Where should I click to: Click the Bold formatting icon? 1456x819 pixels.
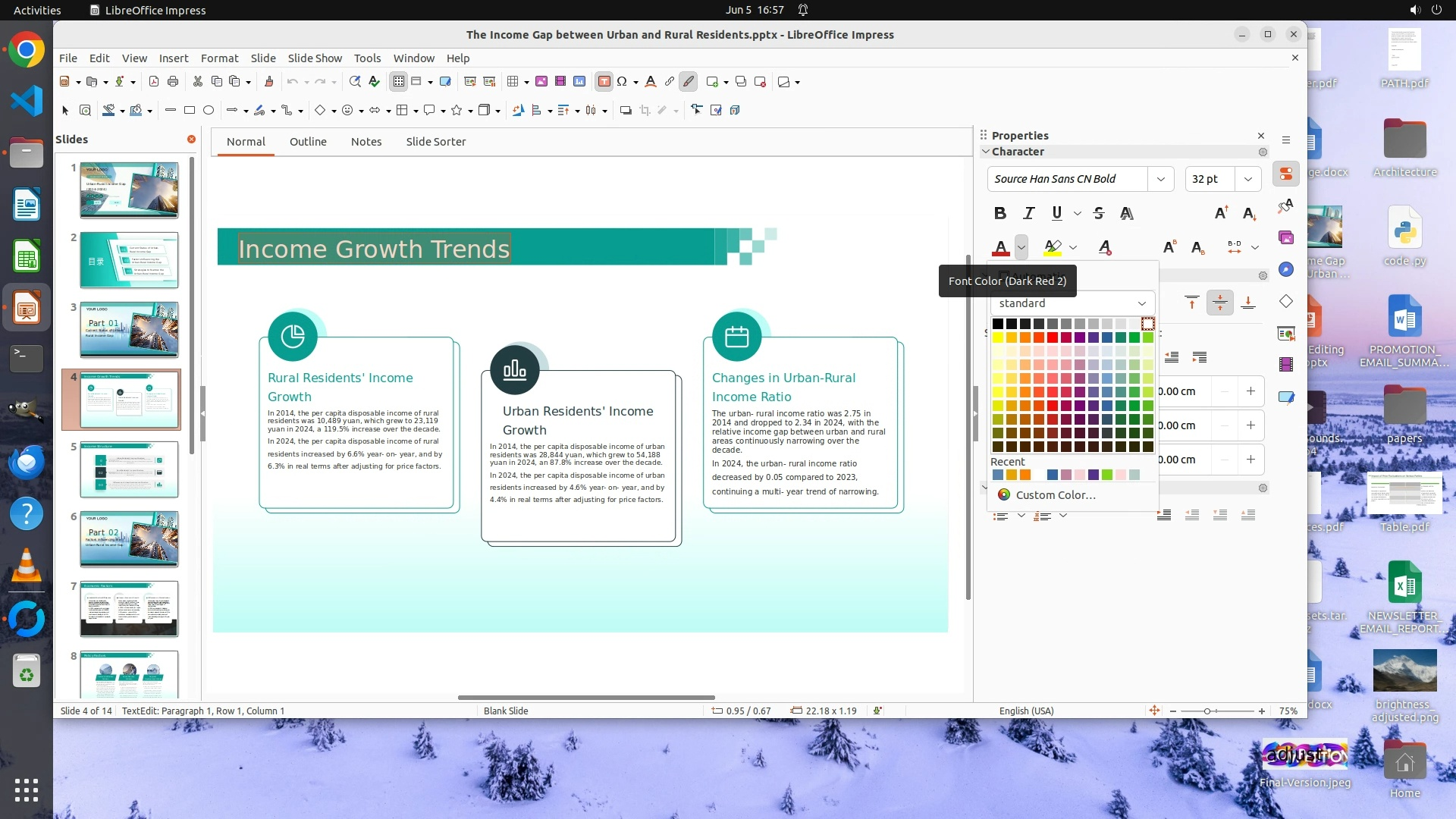pyautogui.click(x=999, y=213)
